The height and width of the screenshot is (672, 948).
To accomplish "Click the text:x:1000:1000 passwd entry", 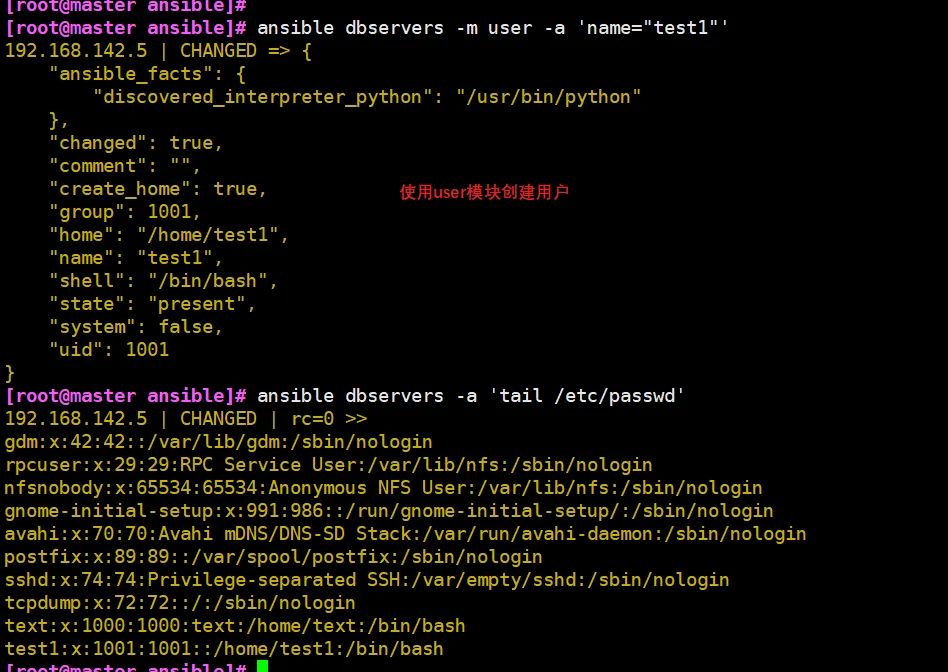I will (235, 625).
